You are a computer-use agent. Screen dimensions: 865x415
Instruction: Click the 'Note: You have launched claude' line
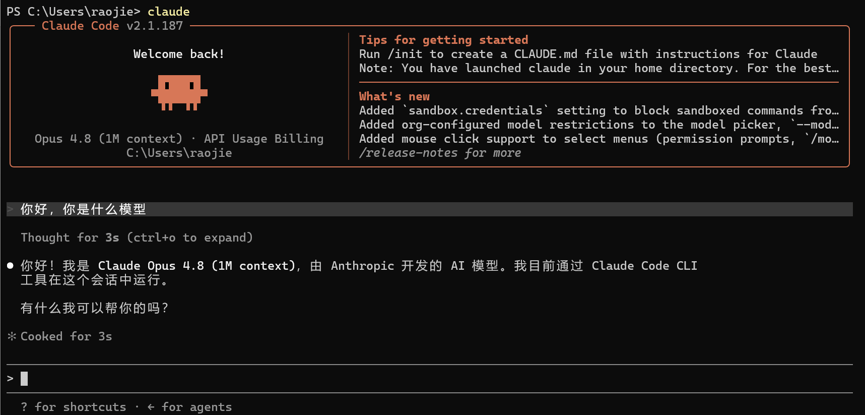[x=600, y=68]
